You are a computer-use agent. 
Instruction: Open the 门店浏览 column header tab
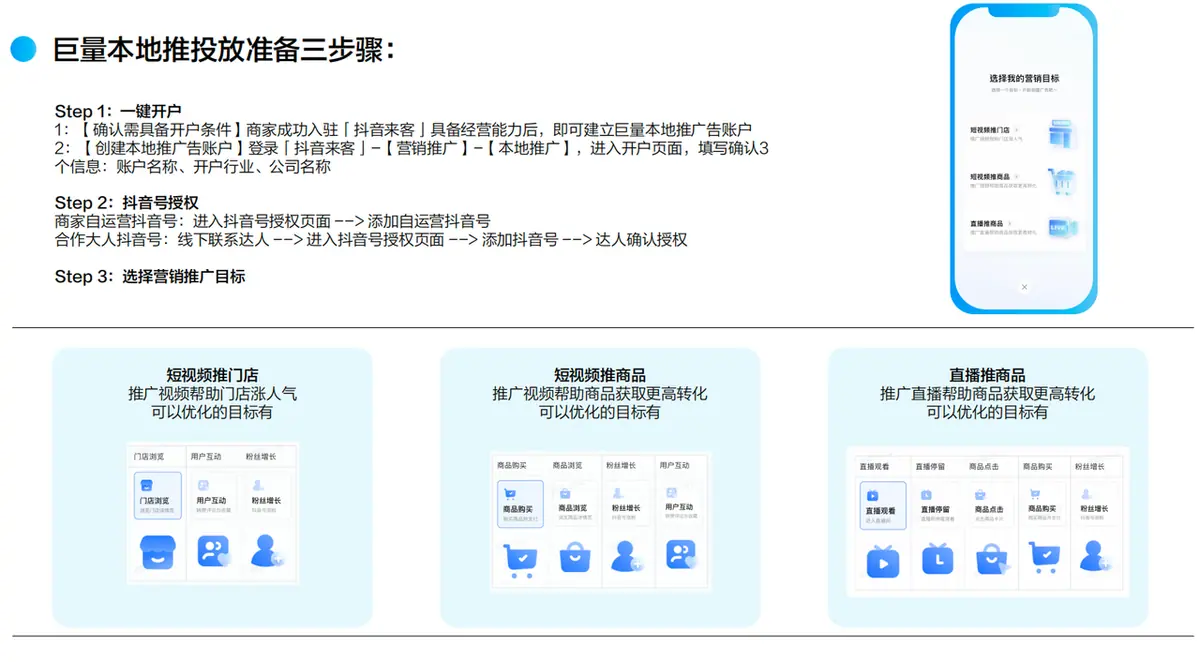click(x=149, y=457)
